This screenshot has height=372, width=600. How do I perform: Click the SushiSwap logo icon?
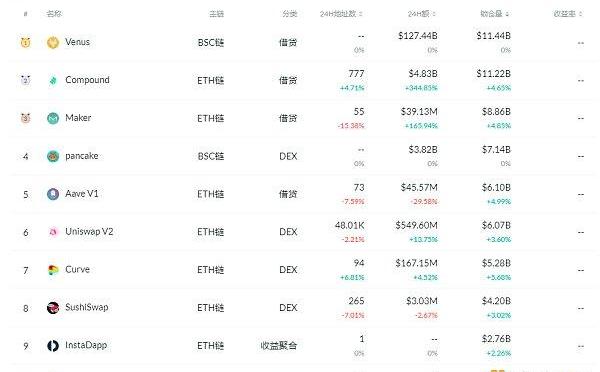coord(53,308)
